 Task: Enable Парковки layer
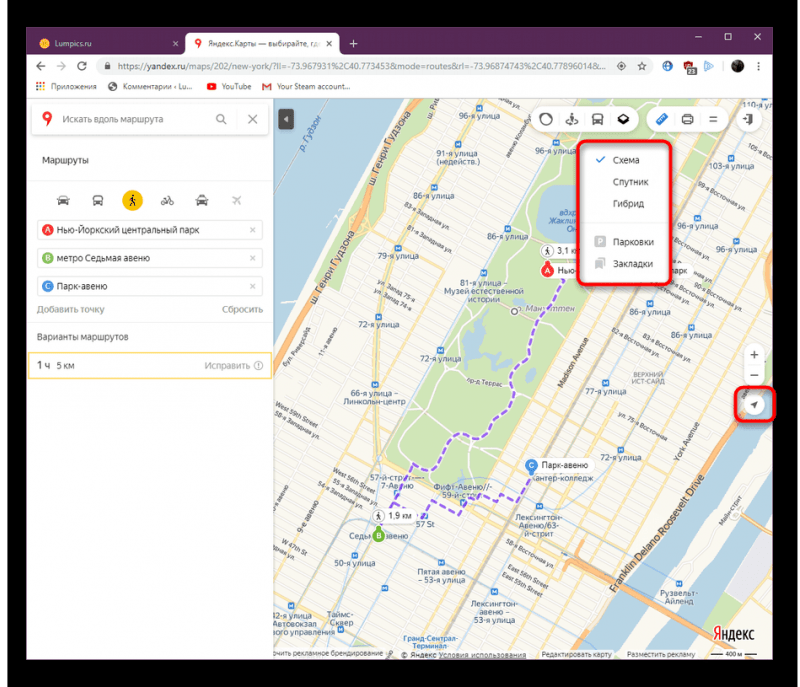coord(624,242)
